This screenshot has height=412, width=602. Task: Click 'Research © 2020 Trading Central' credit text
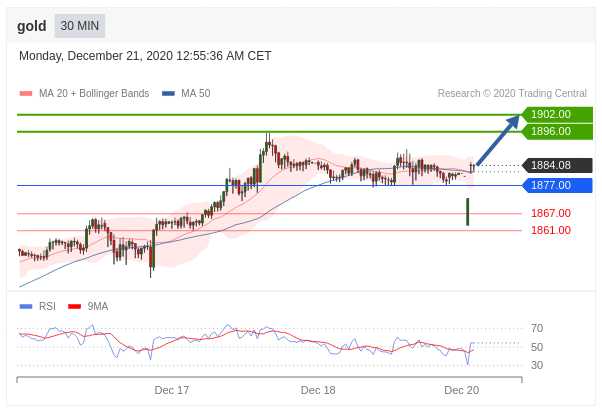point(512,93)
